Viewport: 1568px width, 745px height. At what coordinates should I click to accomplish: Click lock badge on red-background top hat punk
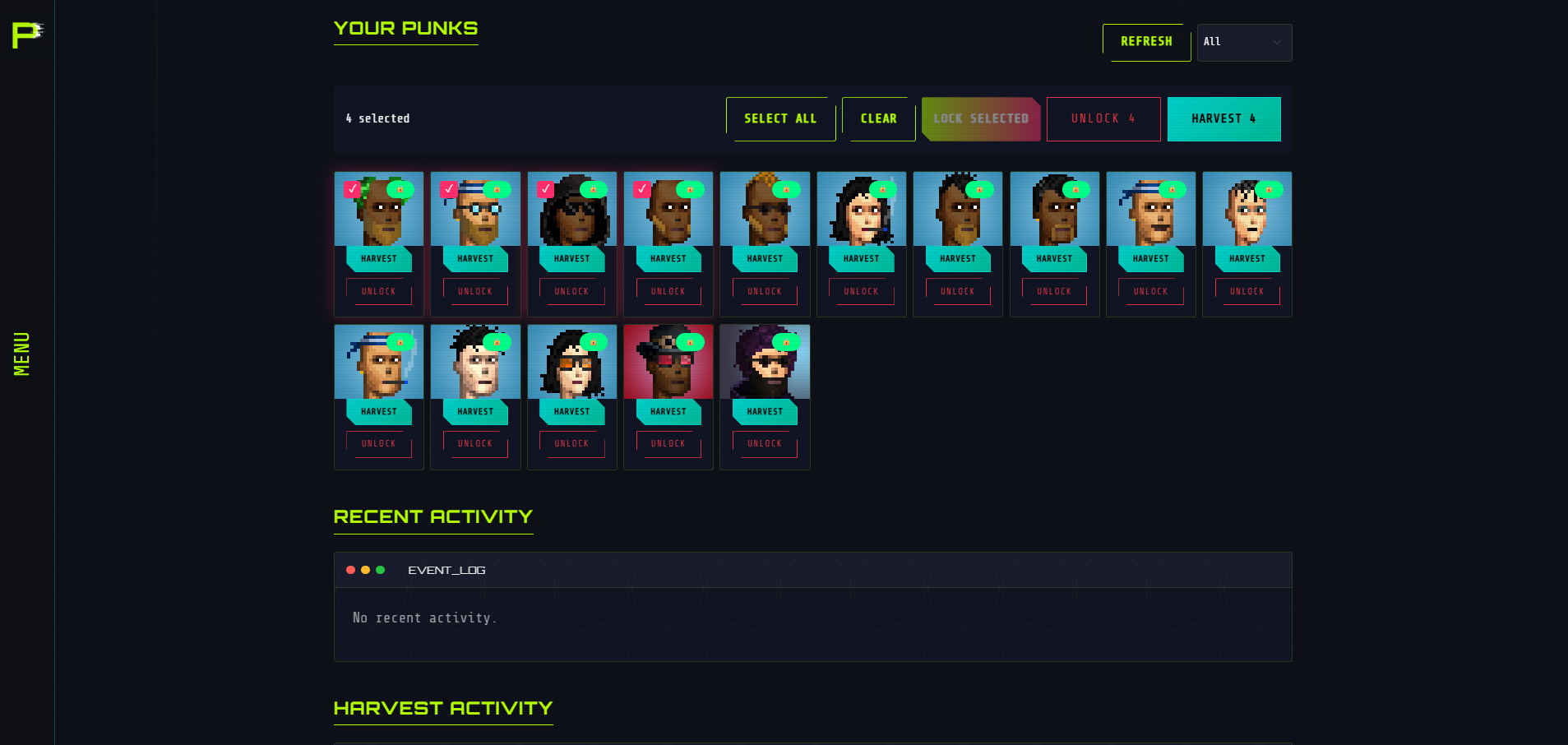[690, 342]
